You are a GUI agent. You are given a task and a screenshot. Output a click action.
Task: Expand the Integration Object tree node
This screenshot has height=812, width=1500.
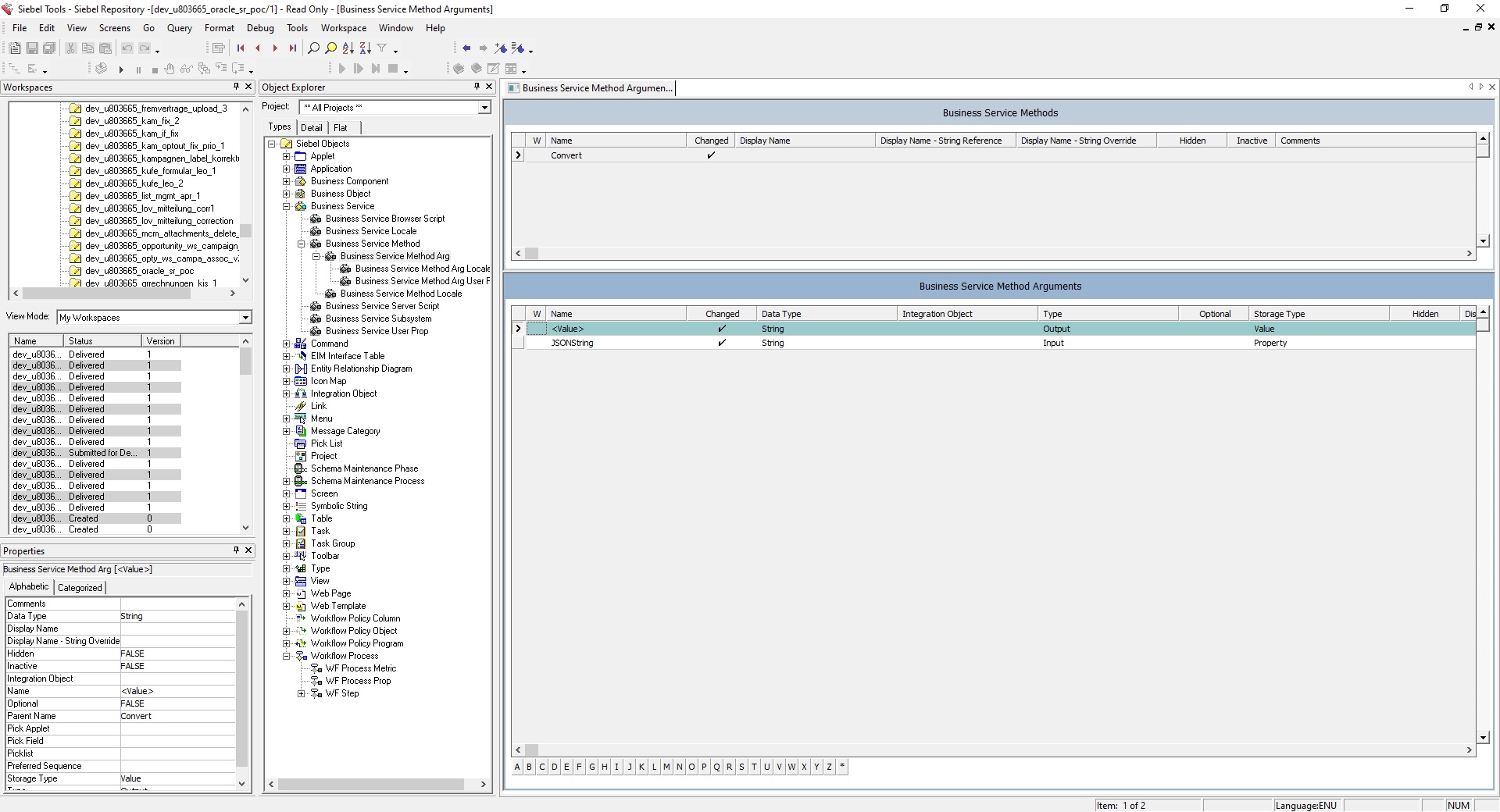click(286, 394)
